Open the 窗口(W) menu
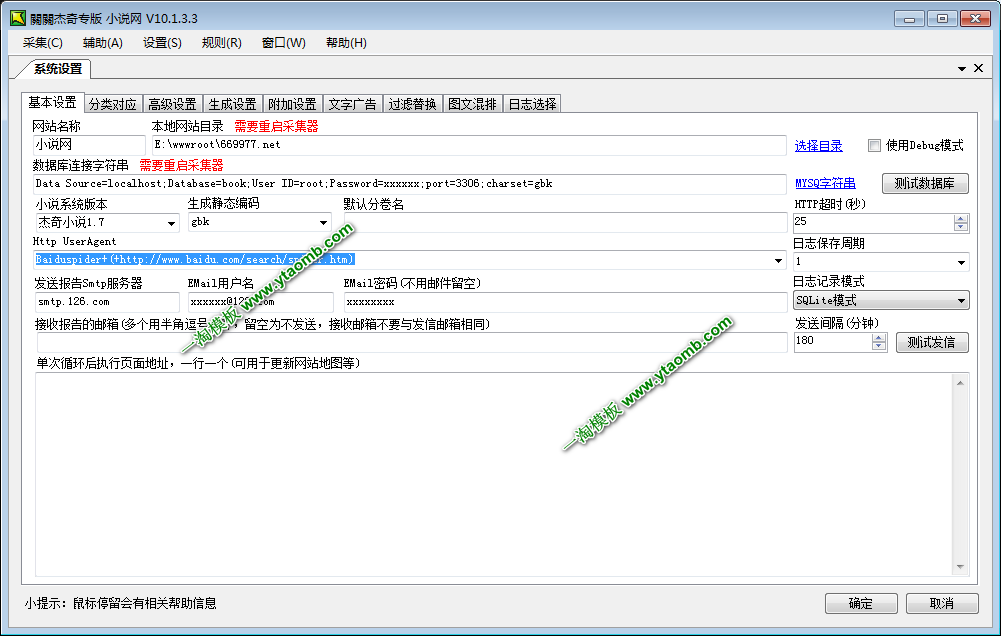Image resolution: width=1001 pixels, height=636 pixels. [283, 43]
